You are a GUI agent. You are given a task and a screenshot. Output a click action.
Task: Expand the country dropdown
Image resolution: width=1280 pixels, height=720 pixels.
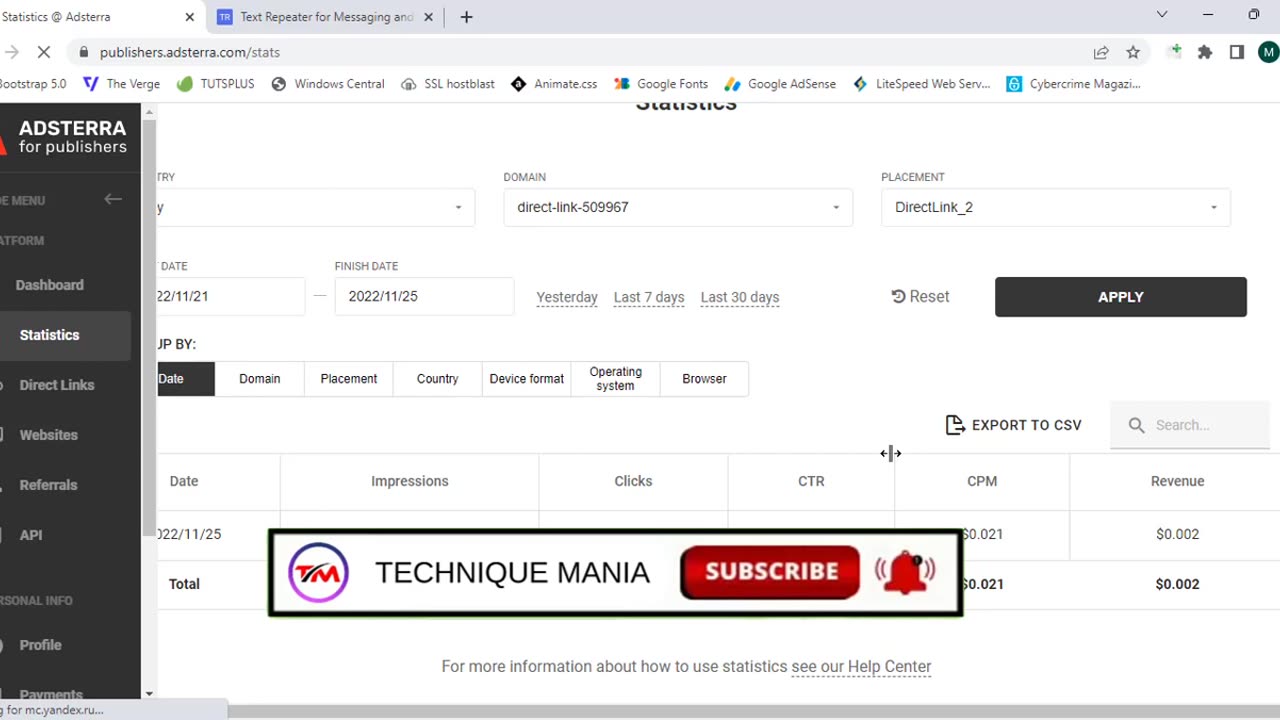point(316,207)
